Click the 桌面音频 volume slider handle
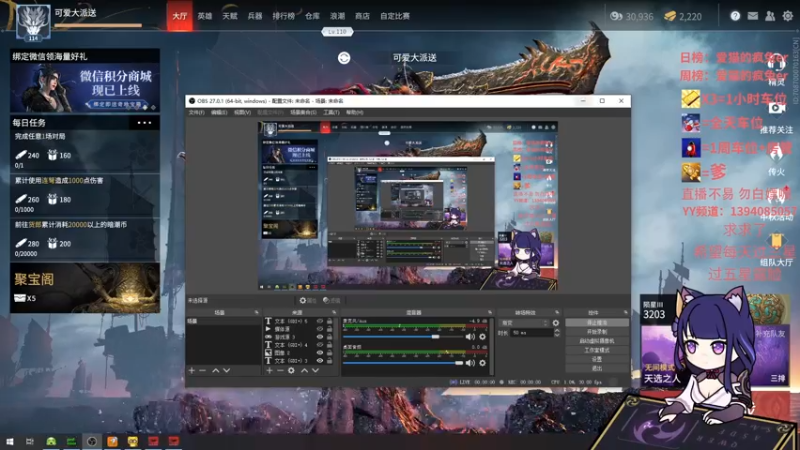 (x=459, y=363)
